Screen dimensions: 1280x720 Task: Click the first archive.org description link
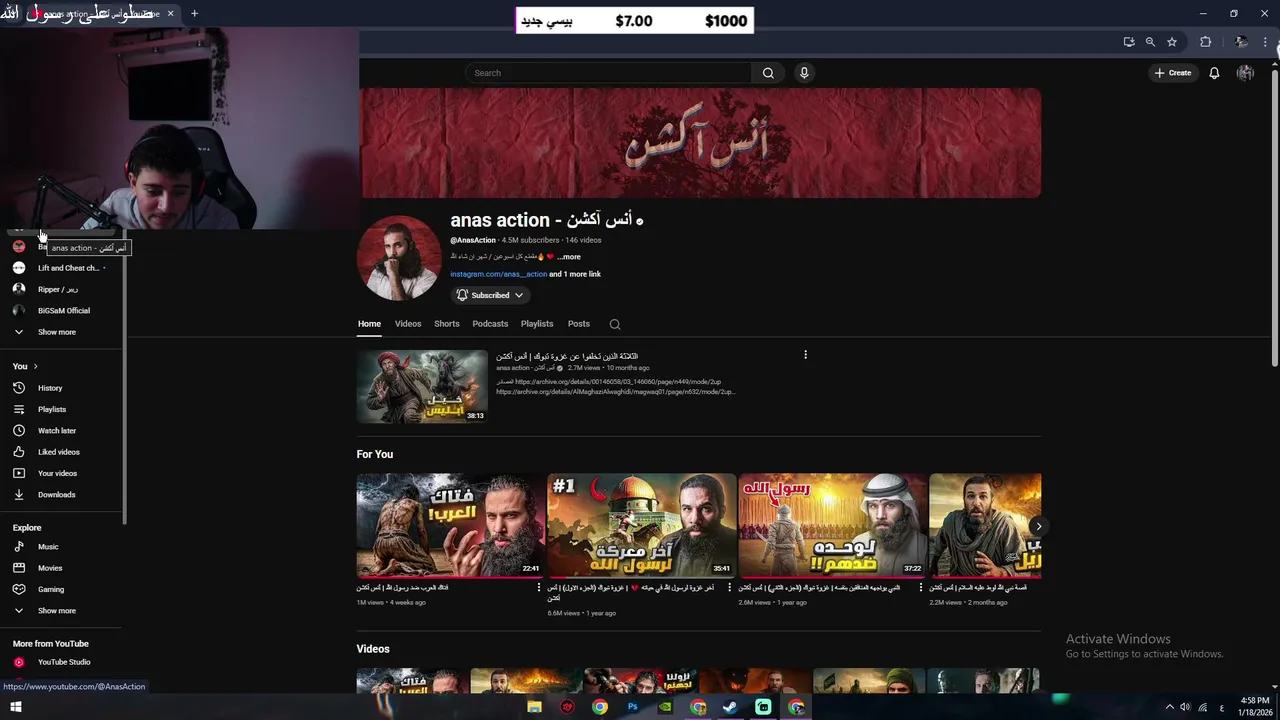pyautogui.click(x=618, y=382)
